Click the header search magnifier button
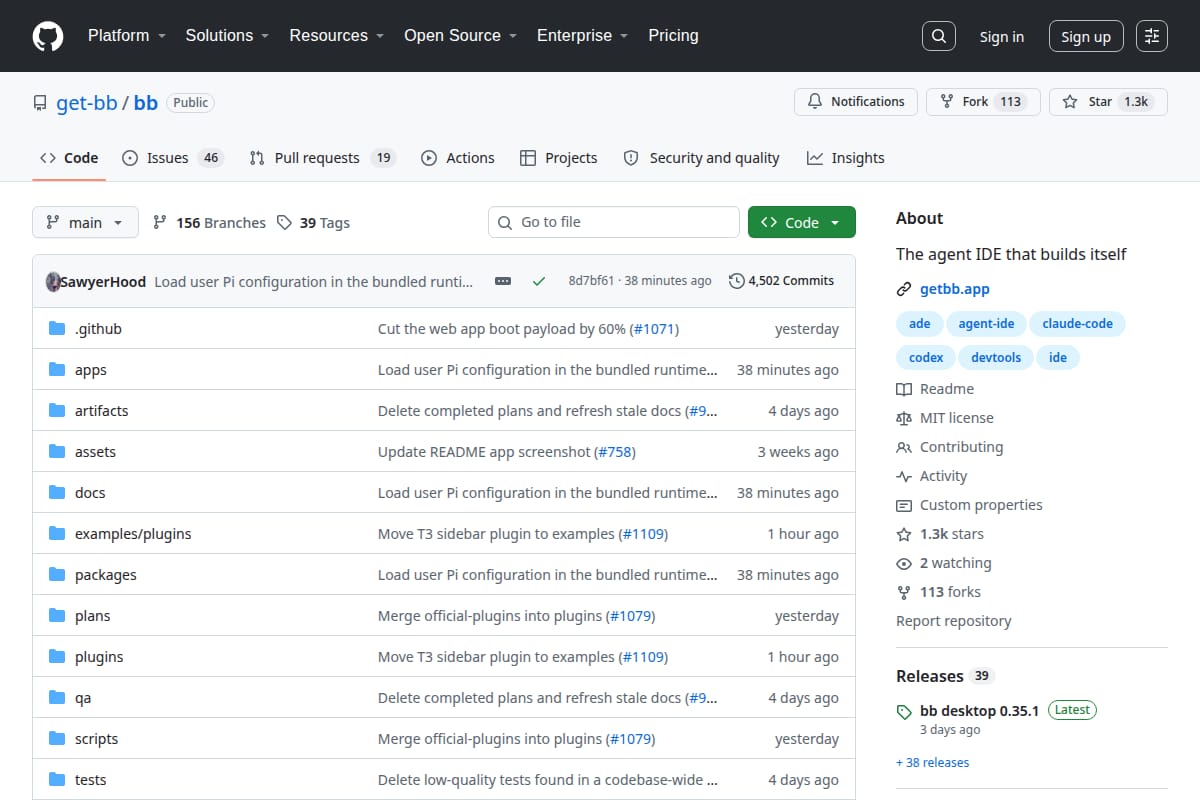This screenshot has height=800, width=1200. click(x=938, y=36)
